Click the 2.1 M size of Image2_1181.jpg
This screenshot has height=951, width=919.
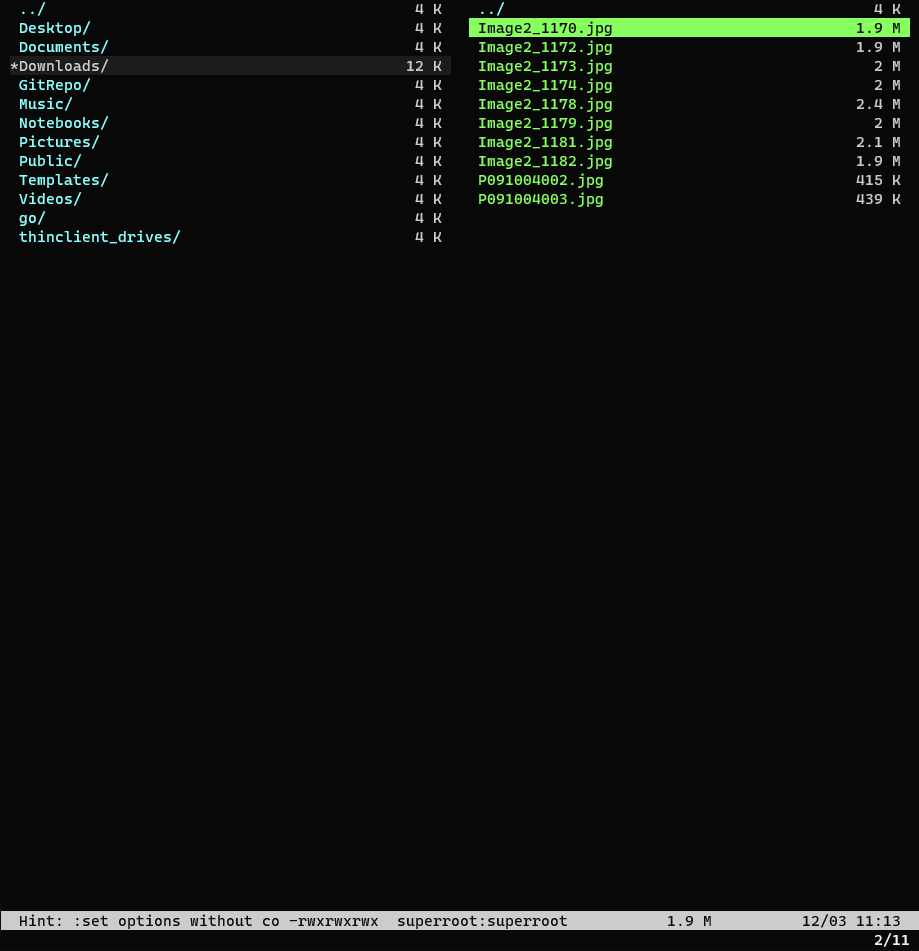point(878,142)
